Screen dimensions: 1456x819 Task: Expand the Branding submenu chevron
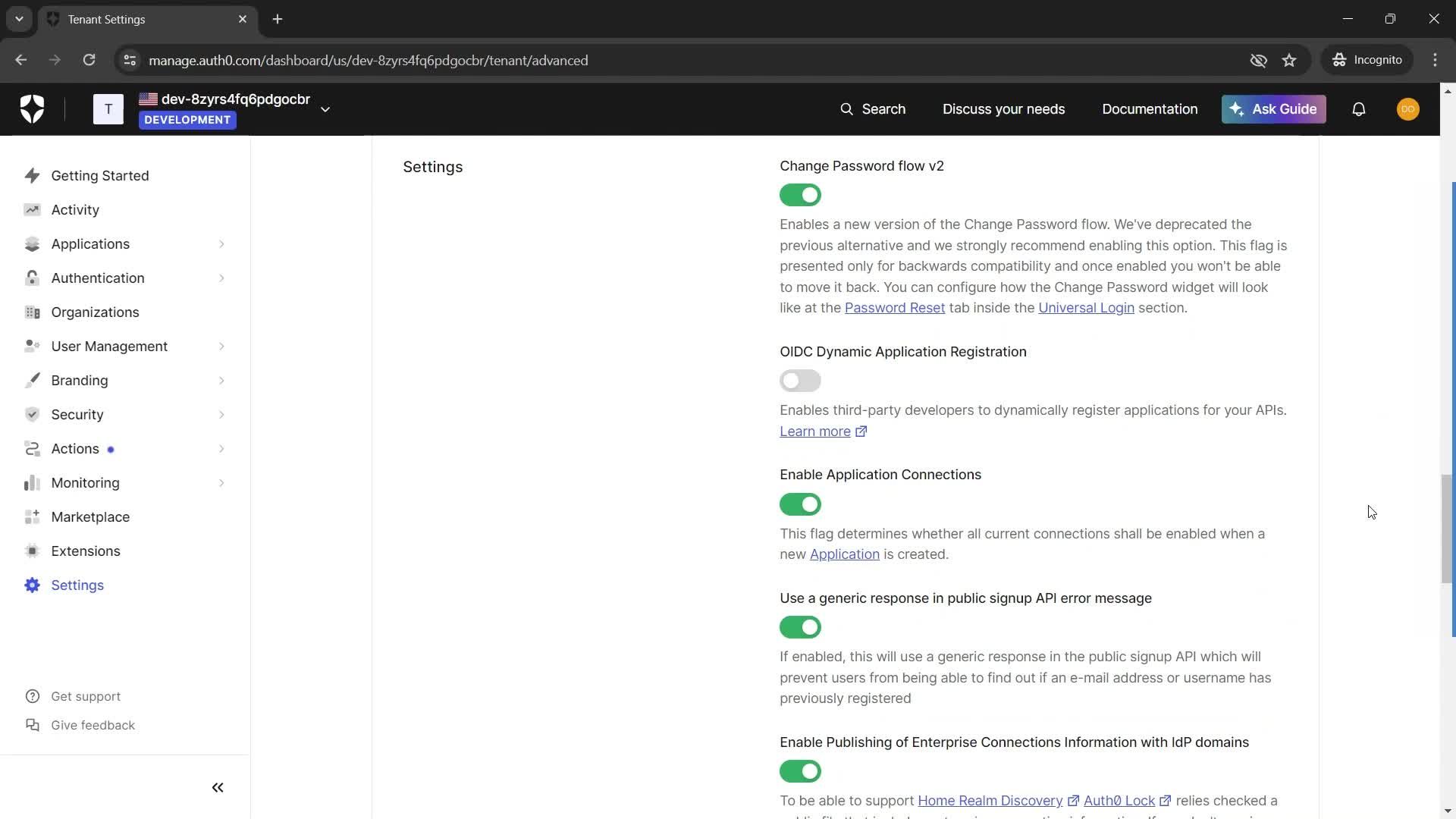click(x=221, y=381)
